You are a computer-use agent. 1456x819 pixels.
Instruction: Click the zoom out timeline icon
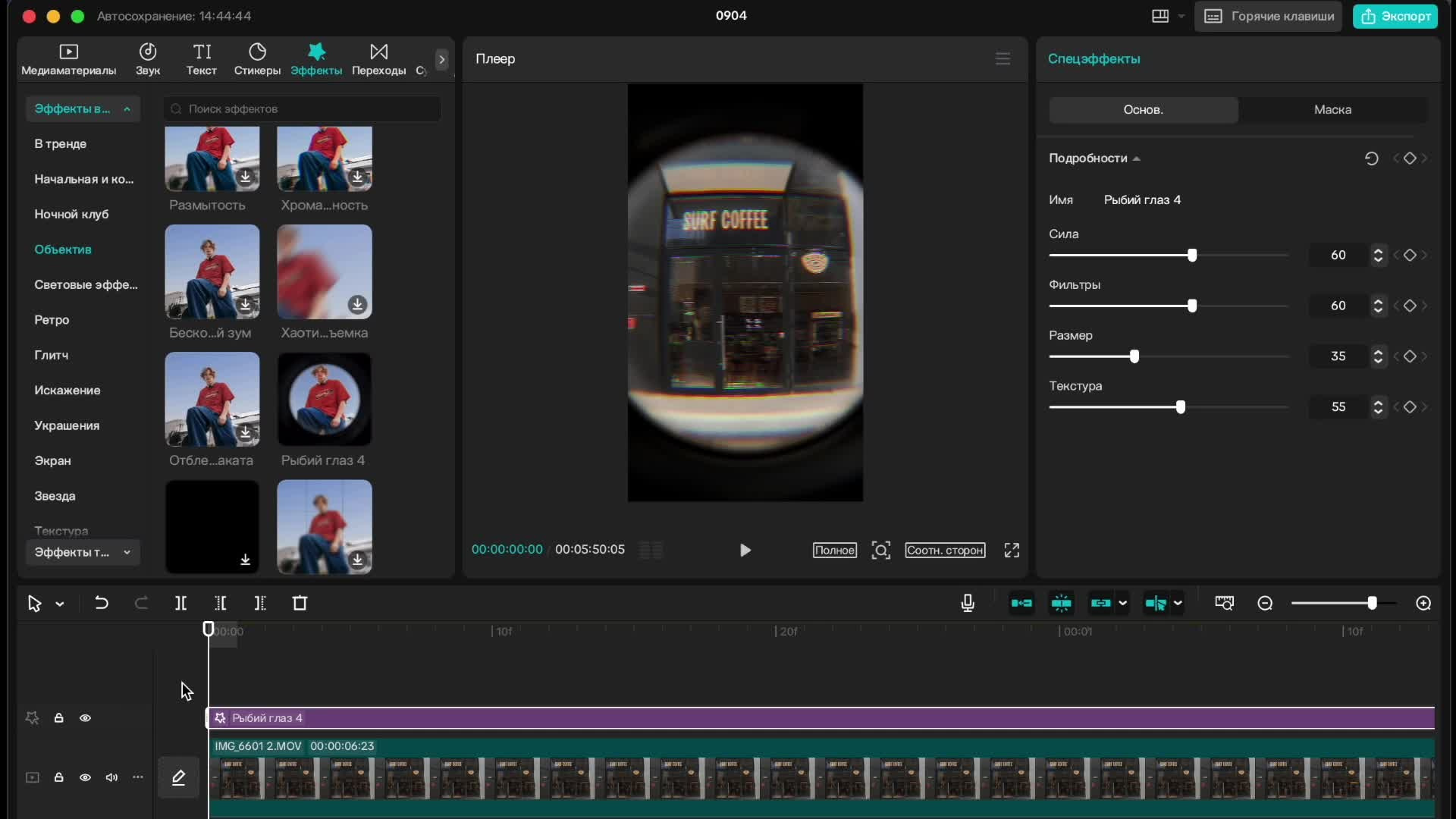[x=1264, y=603]
